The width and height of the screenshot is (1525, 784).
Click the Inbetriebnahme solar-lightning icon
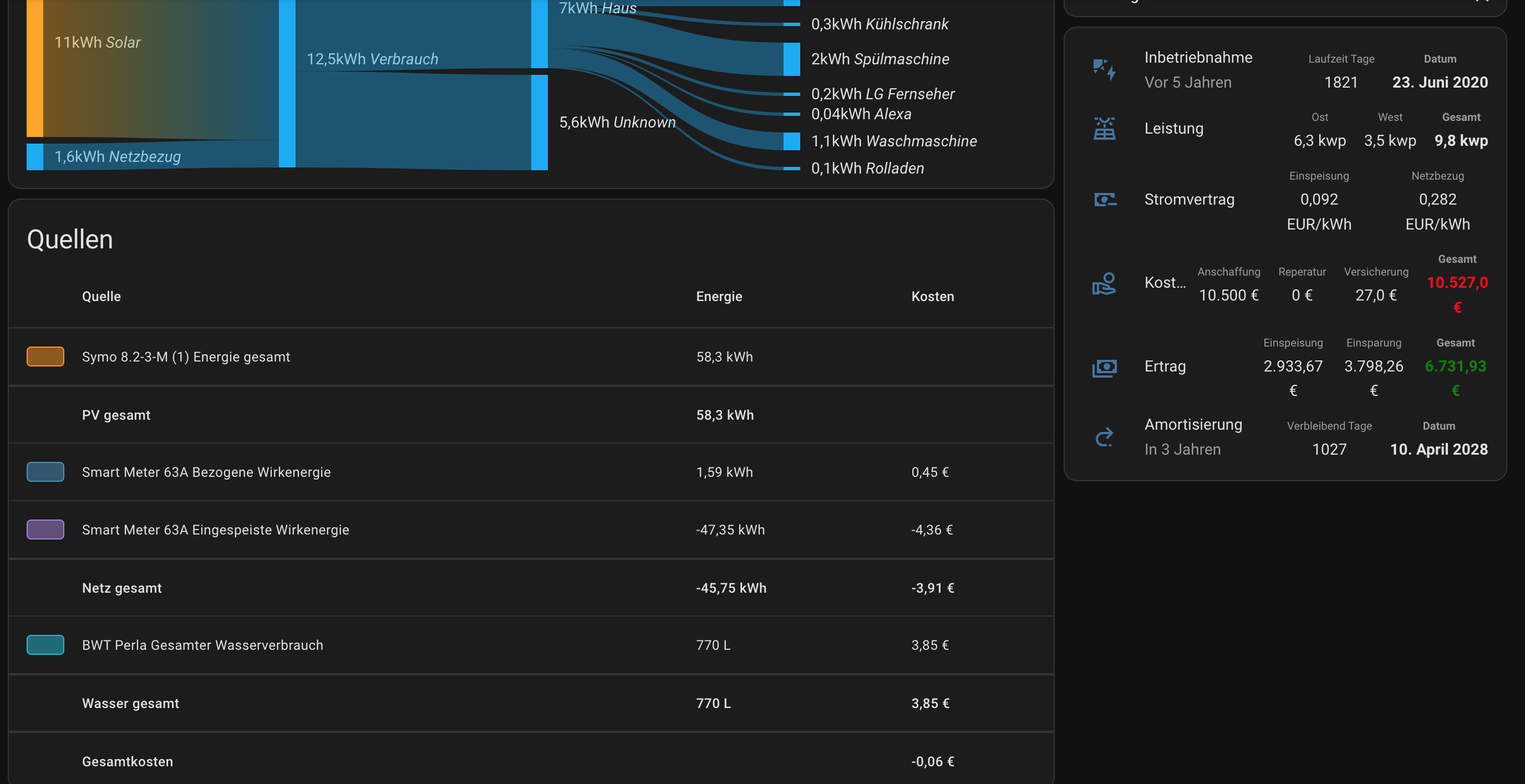click(1104, 70)
